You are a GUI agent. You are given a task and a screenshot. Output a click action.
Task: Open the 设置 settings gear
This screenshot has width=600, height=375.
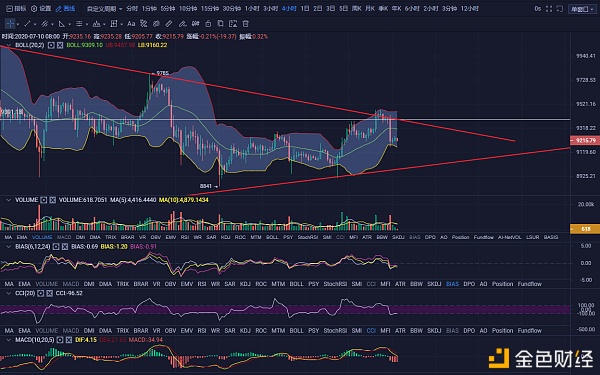41,8
